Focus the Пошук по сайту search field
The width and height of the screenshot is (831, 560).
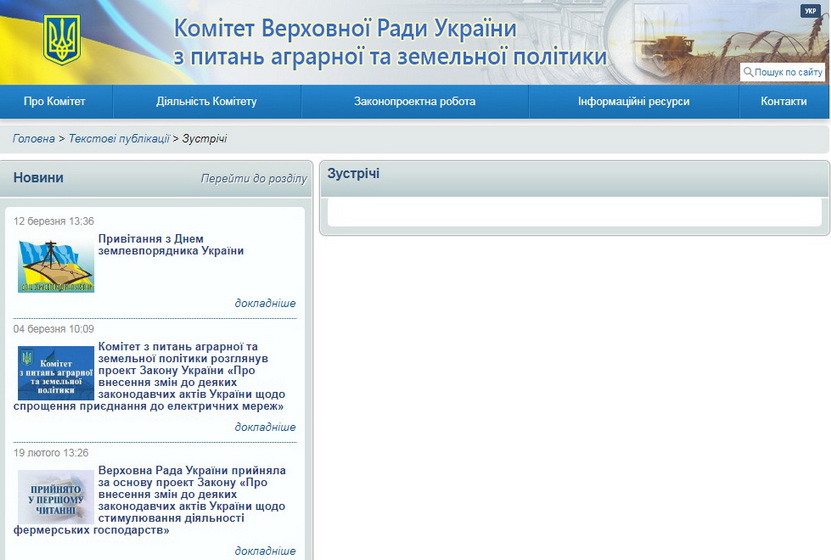click(783, 72)
